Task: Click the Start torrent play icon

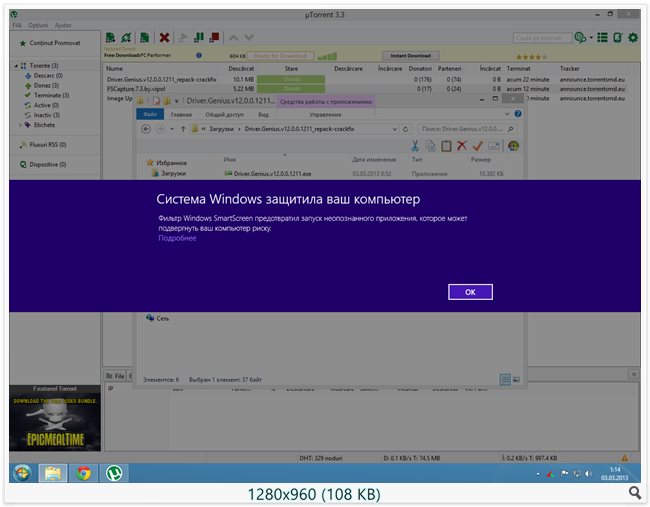Action: (182, 38)
